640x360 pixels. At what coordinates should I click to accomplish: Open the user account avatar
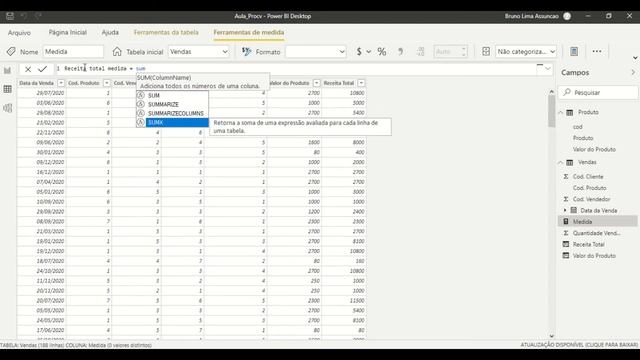click(x=567, y=16)
